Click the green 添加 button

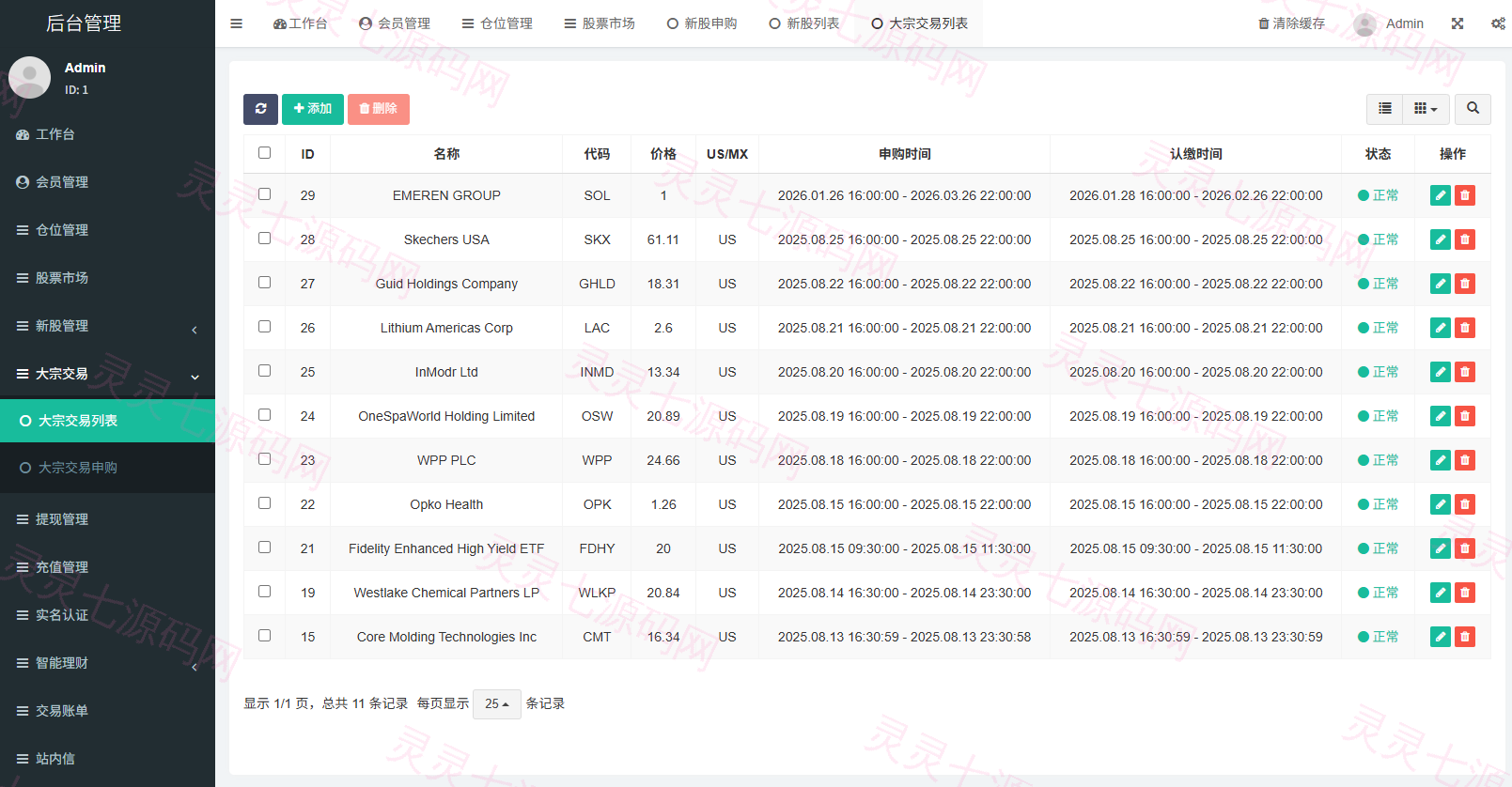point(313,109)
